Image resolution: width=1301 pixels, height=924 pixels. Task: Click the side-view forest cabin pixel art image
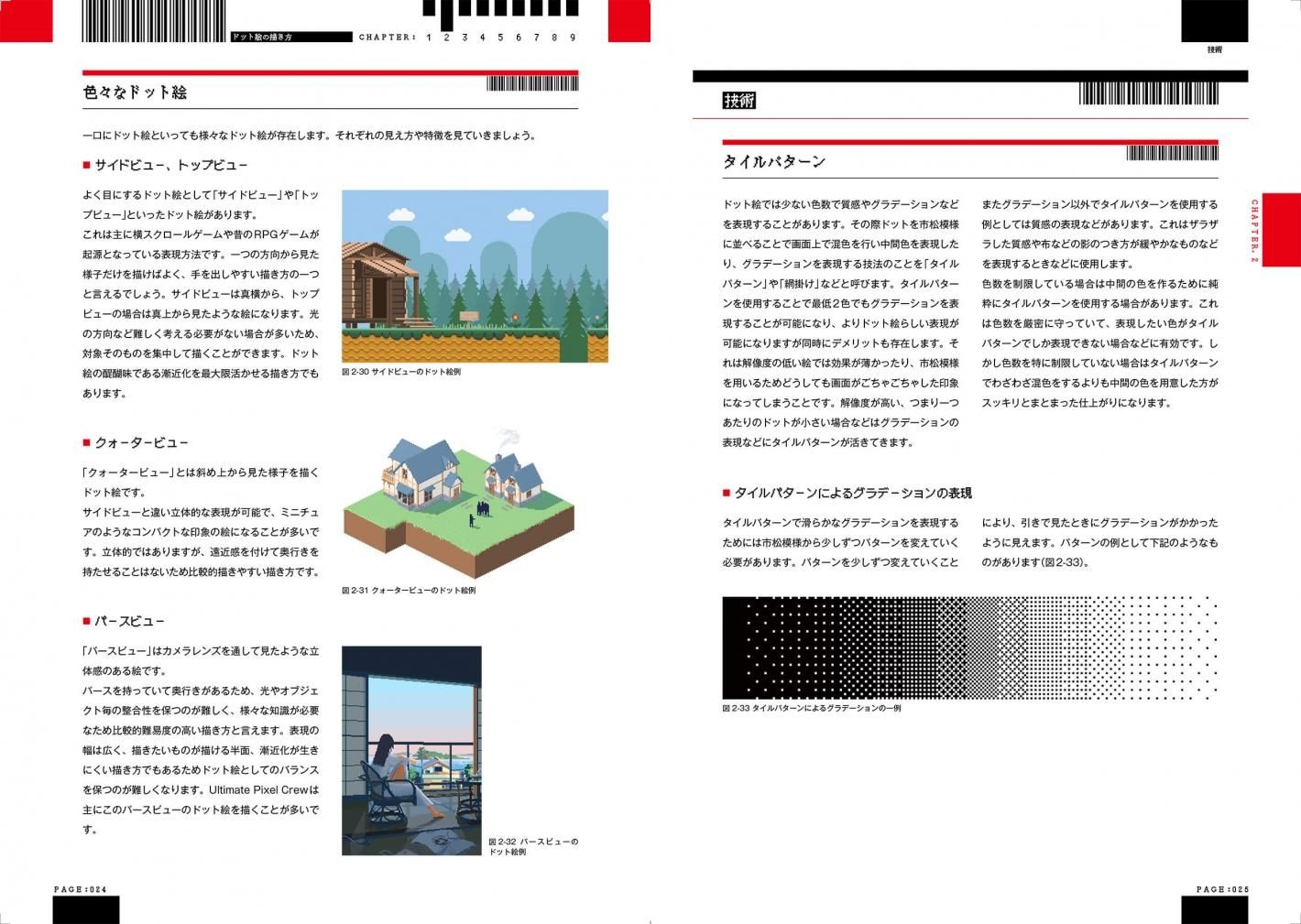475,276
